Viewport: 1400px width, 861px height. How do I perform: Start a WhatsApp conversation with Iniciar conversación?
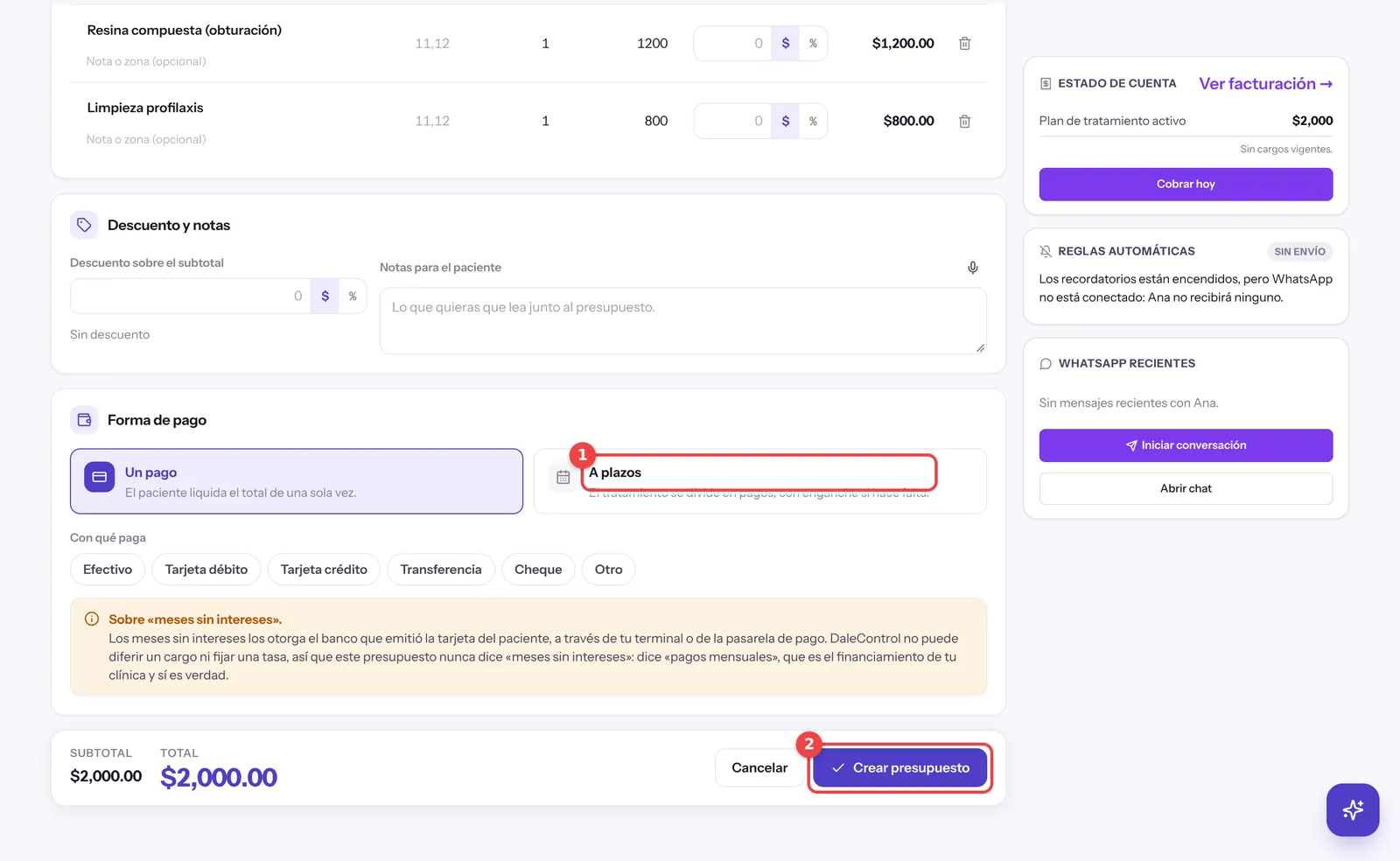(1186, 445)
